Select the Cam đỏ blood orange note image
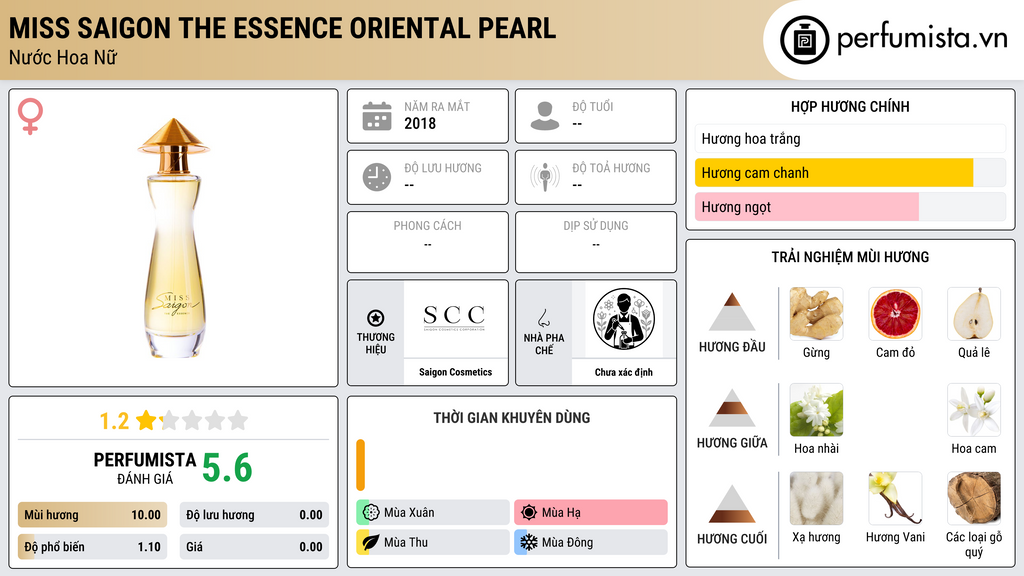 pos(895,314)
